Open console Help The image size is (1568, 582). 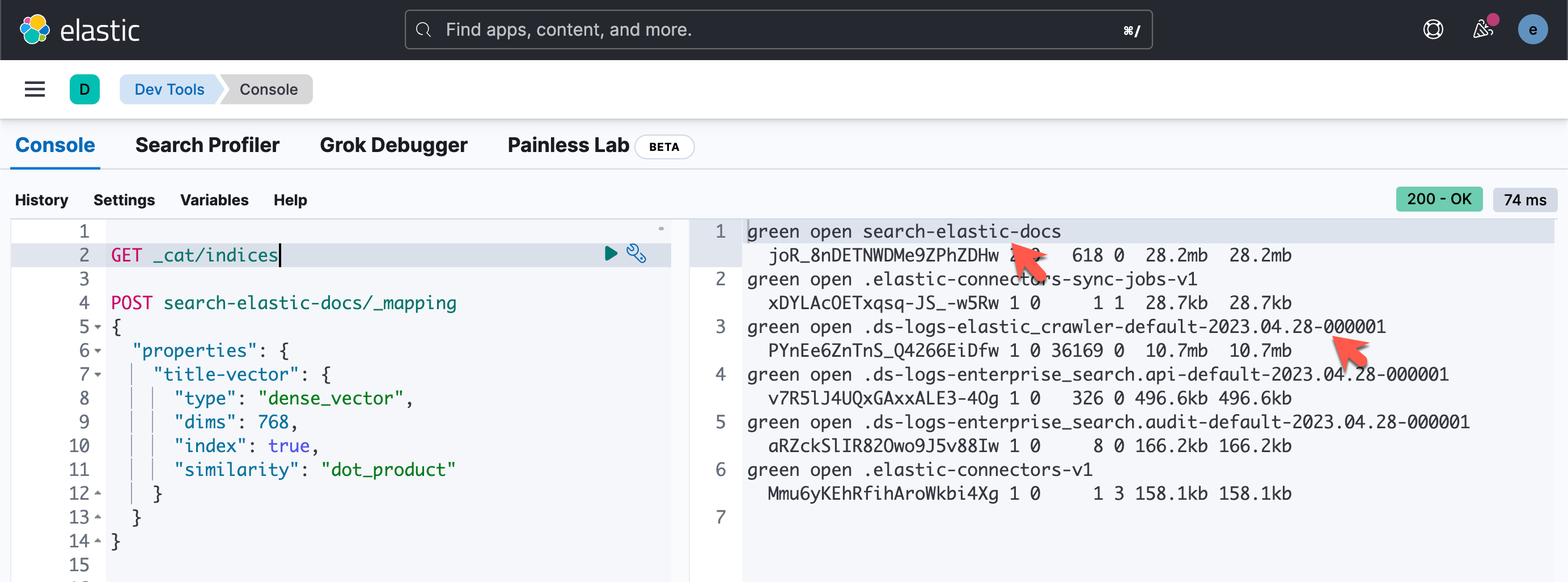pyautogui.click(x=290, y=200)
